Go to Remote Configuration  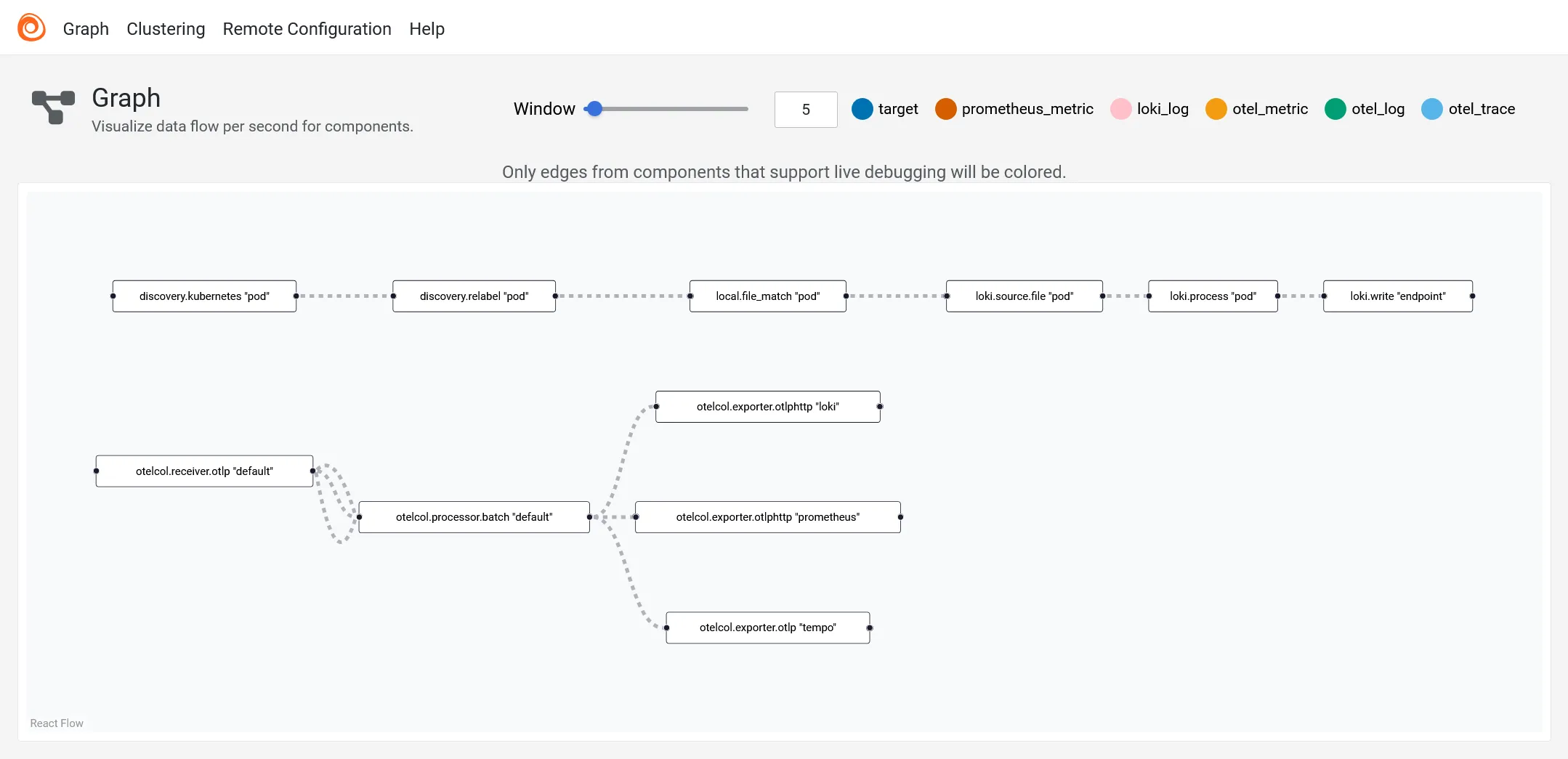click(x=307, y=29)
